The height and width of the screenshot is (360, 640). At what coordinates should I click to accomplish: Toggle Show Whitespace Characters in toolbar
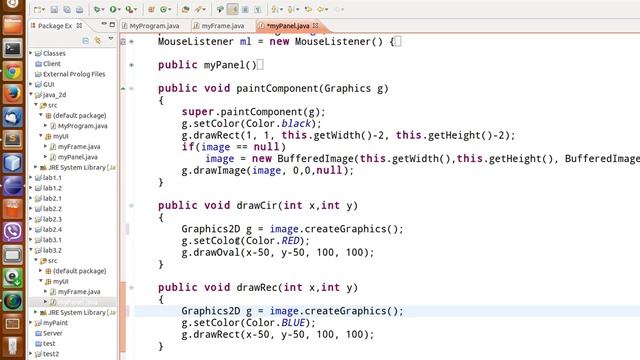tap(258, 9)
